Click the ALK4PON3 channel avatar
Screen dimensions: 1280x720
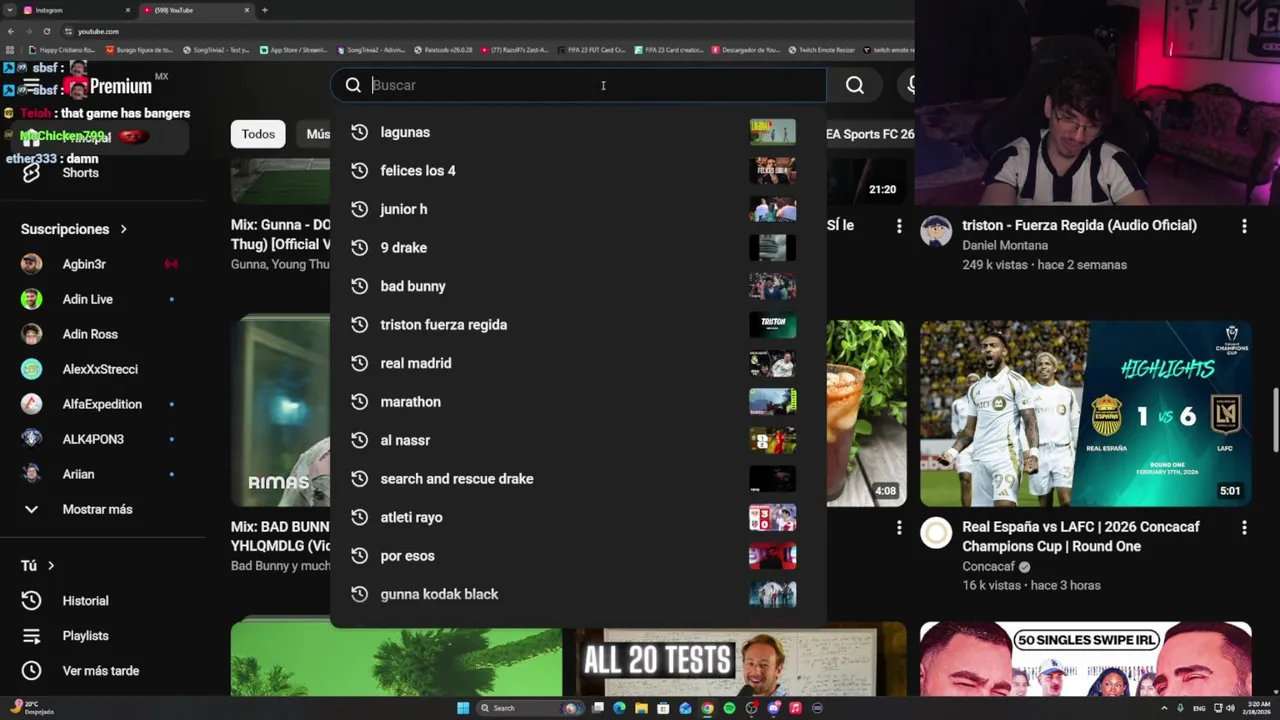32,439
